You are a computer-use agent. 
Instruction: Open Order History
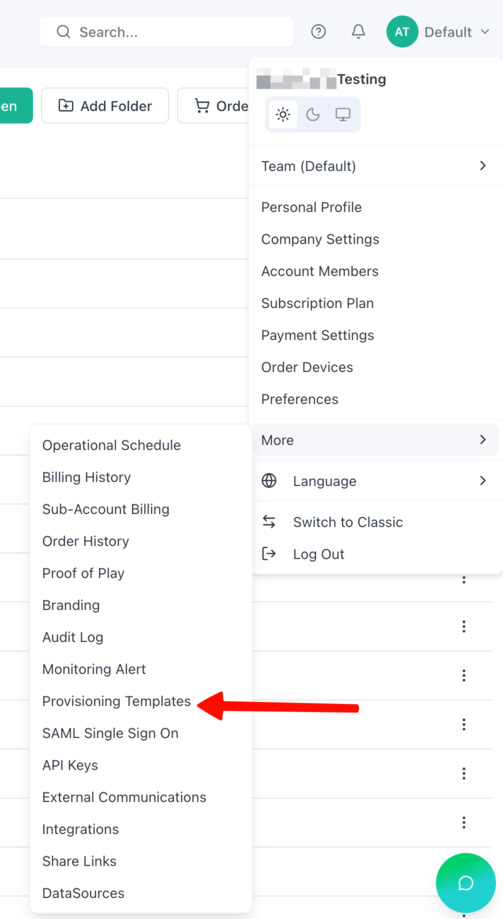tap(86, 541)
